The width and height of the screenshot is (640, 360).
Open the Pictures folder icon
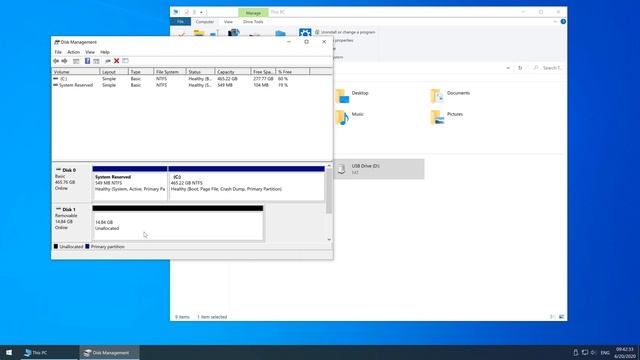(437, 118)
